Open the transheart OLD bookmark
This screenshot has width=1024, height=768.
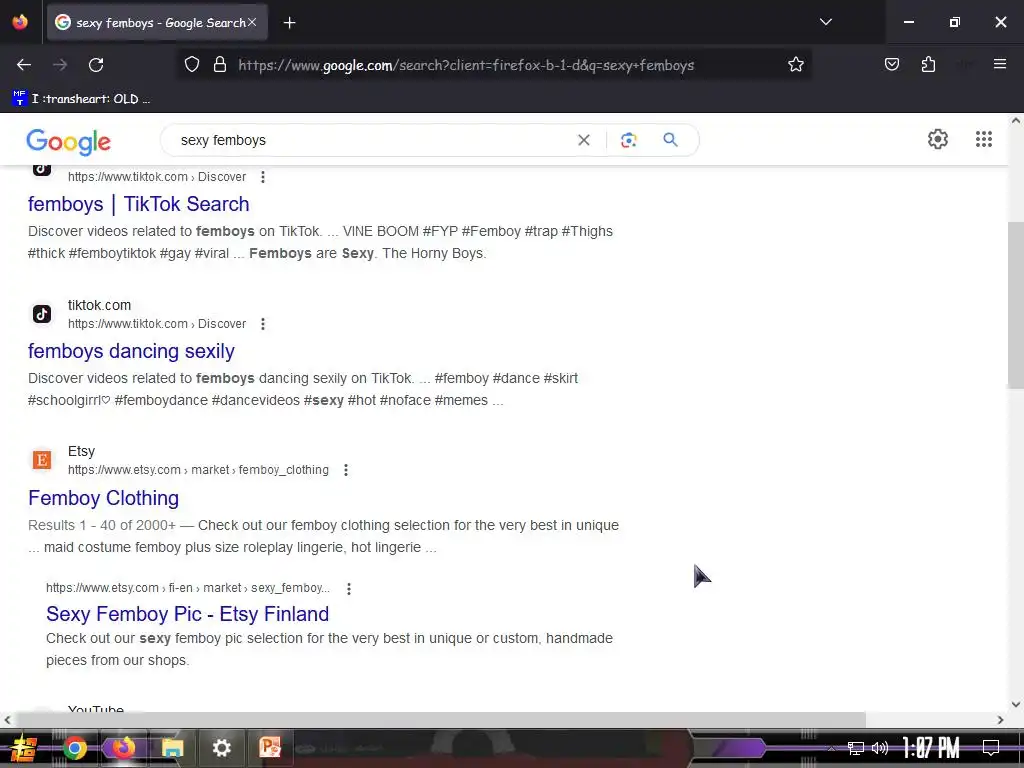(82, 99)
